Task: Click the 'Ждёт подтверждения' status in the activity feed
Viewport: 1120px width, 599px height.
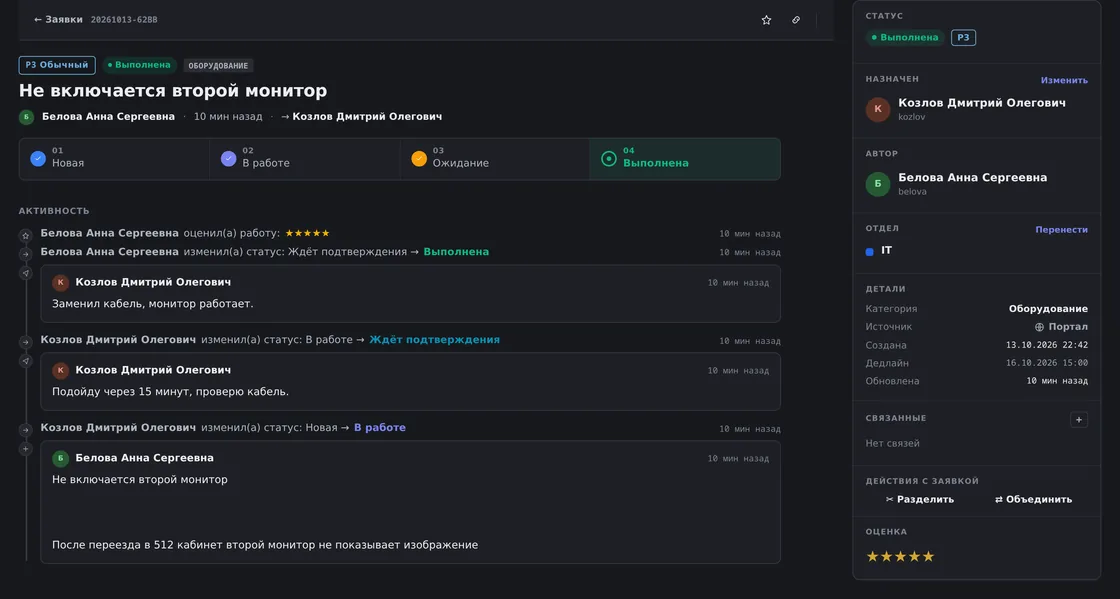Action: click(x=434, y=340)
